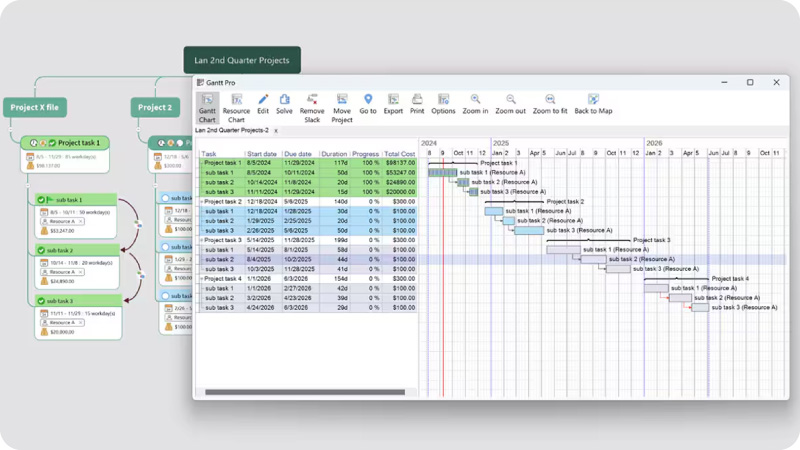Fit the chart with Zoom to fit
Image resolution: width=800 pixels, height=450 pixels.
[550, 104]
